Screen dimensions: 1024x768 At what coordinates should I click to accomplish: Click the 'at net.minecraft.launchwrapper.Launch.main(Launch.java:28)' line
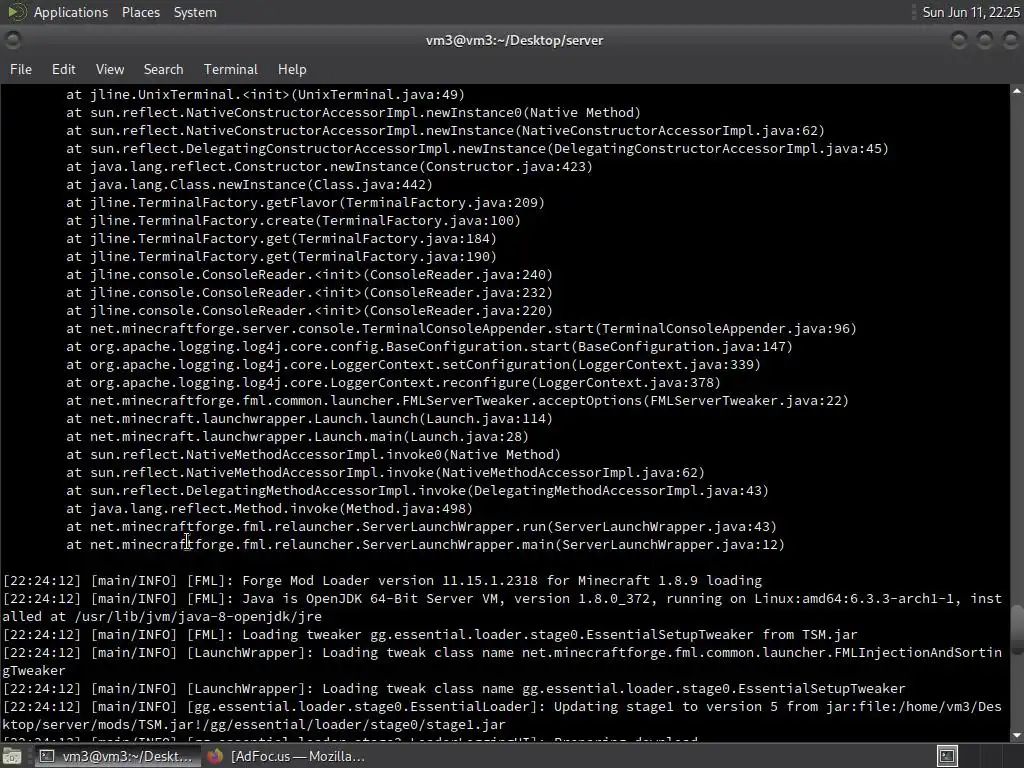(x=297, y=437)
